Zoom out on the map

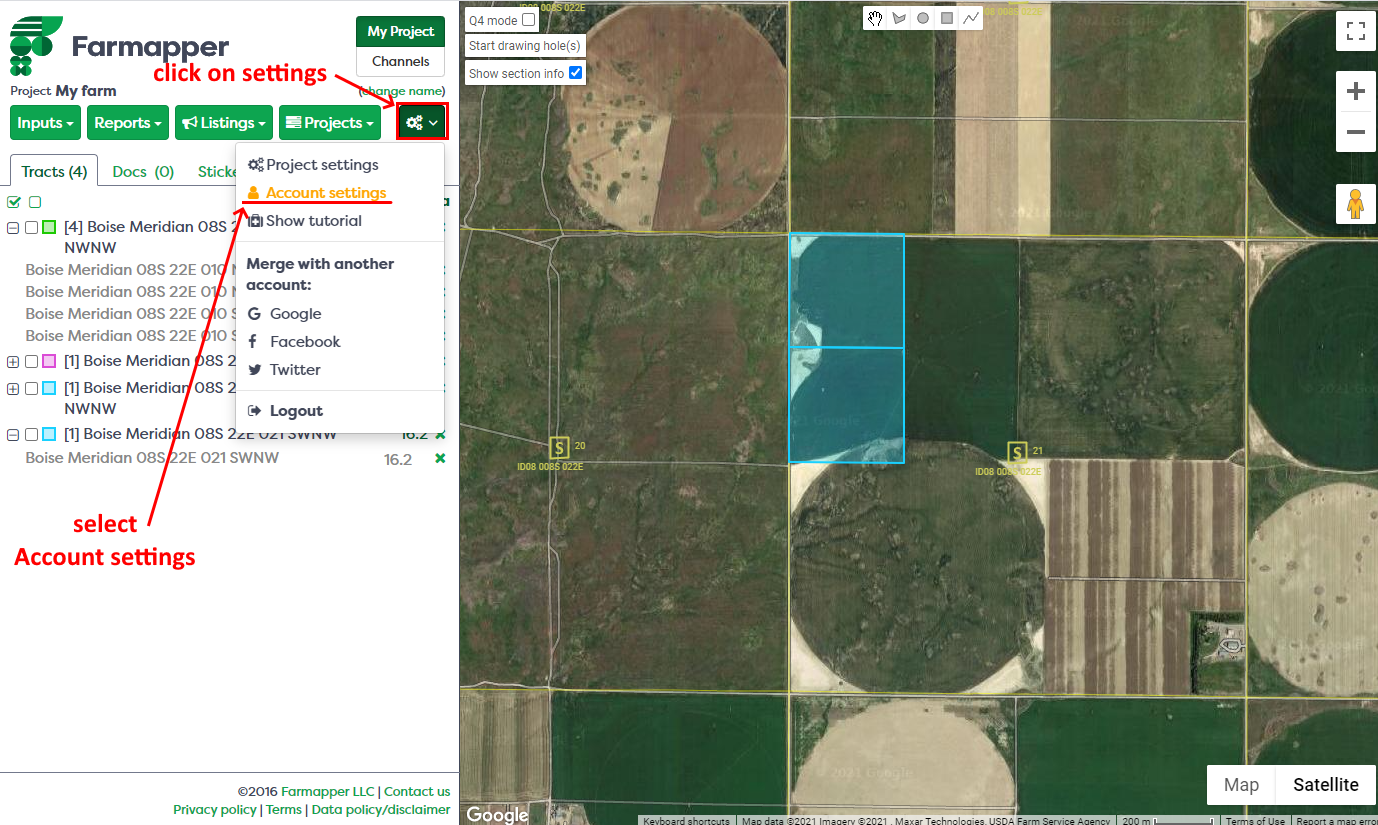point(1356,132)
